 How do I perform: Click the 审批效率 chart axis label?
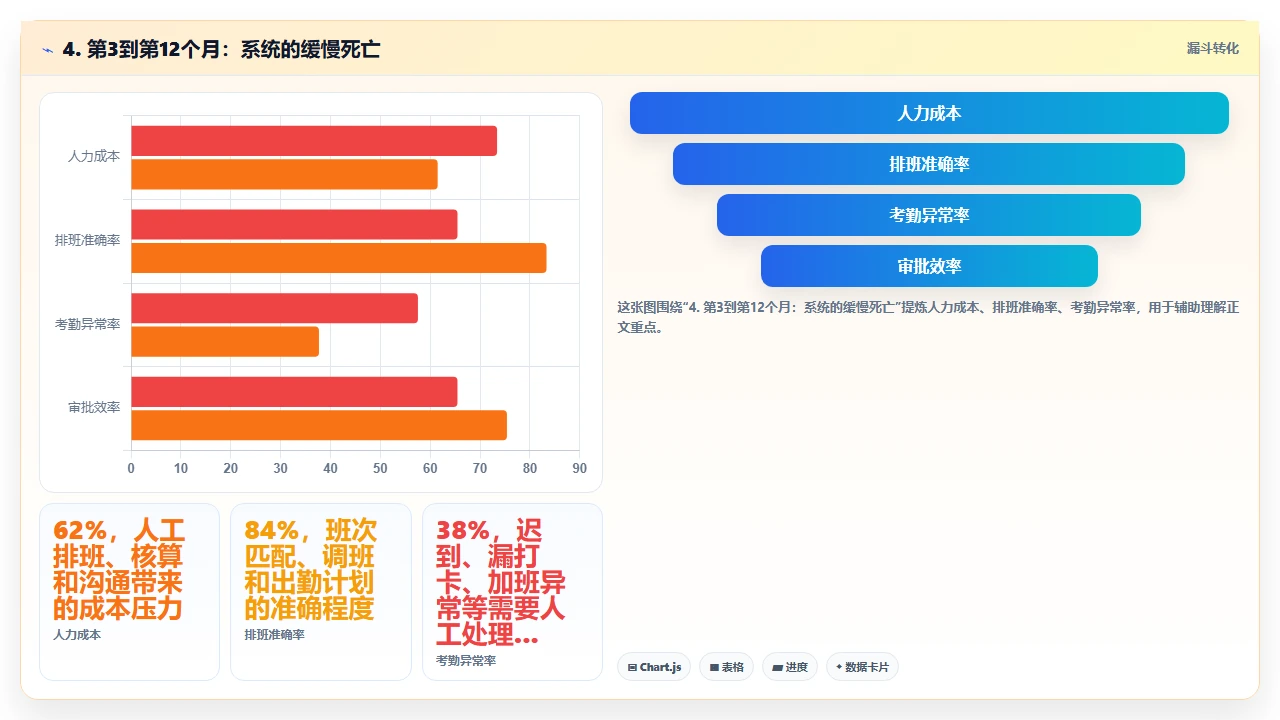coord(94,408)
